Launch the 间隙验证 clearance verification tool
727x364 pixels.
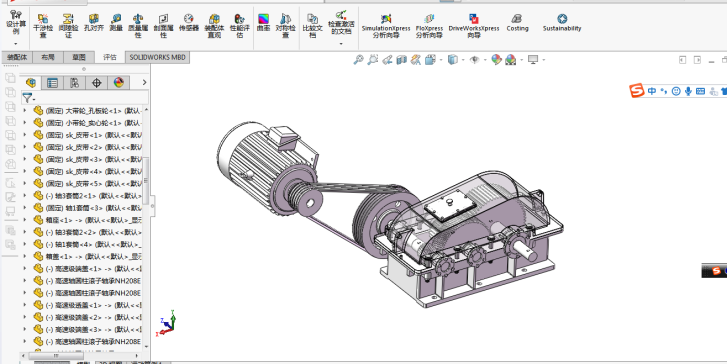[x=68, y=26]
